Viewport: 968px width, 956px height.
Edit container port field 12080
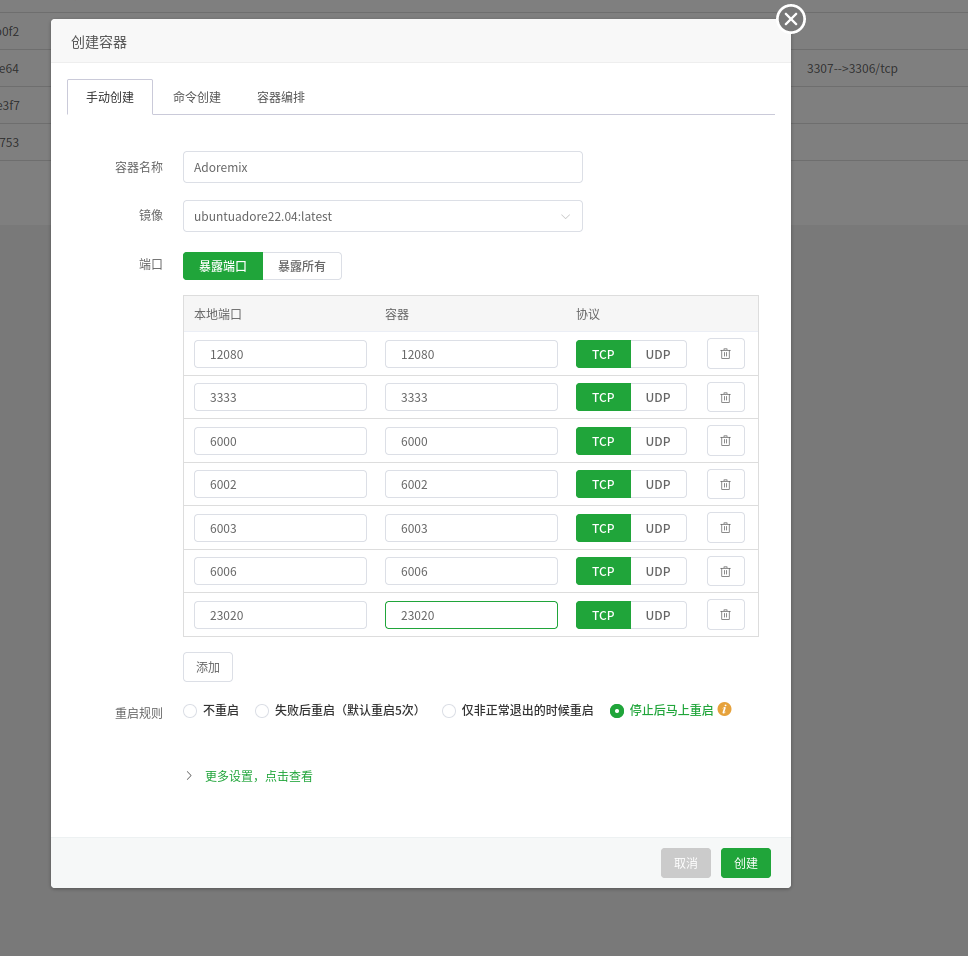(471, 354)
